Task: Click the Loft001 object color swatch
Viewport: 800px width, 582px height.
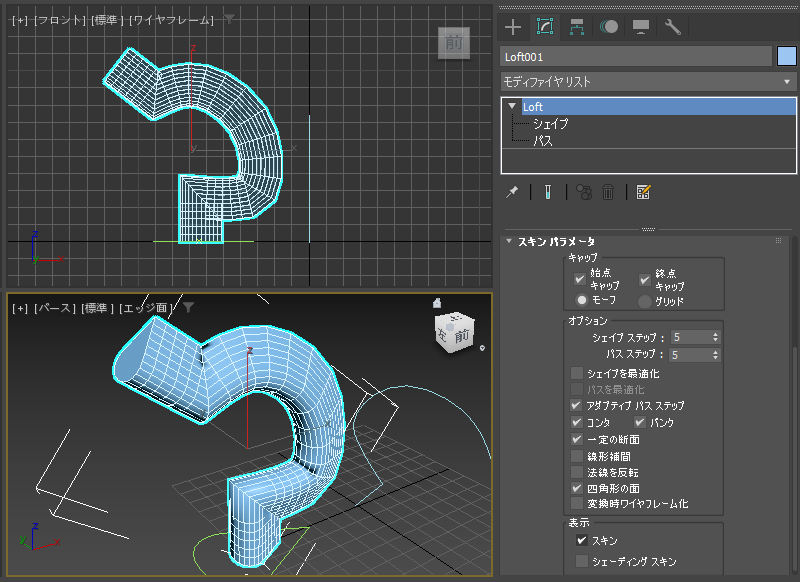Action: click(787, 56)
